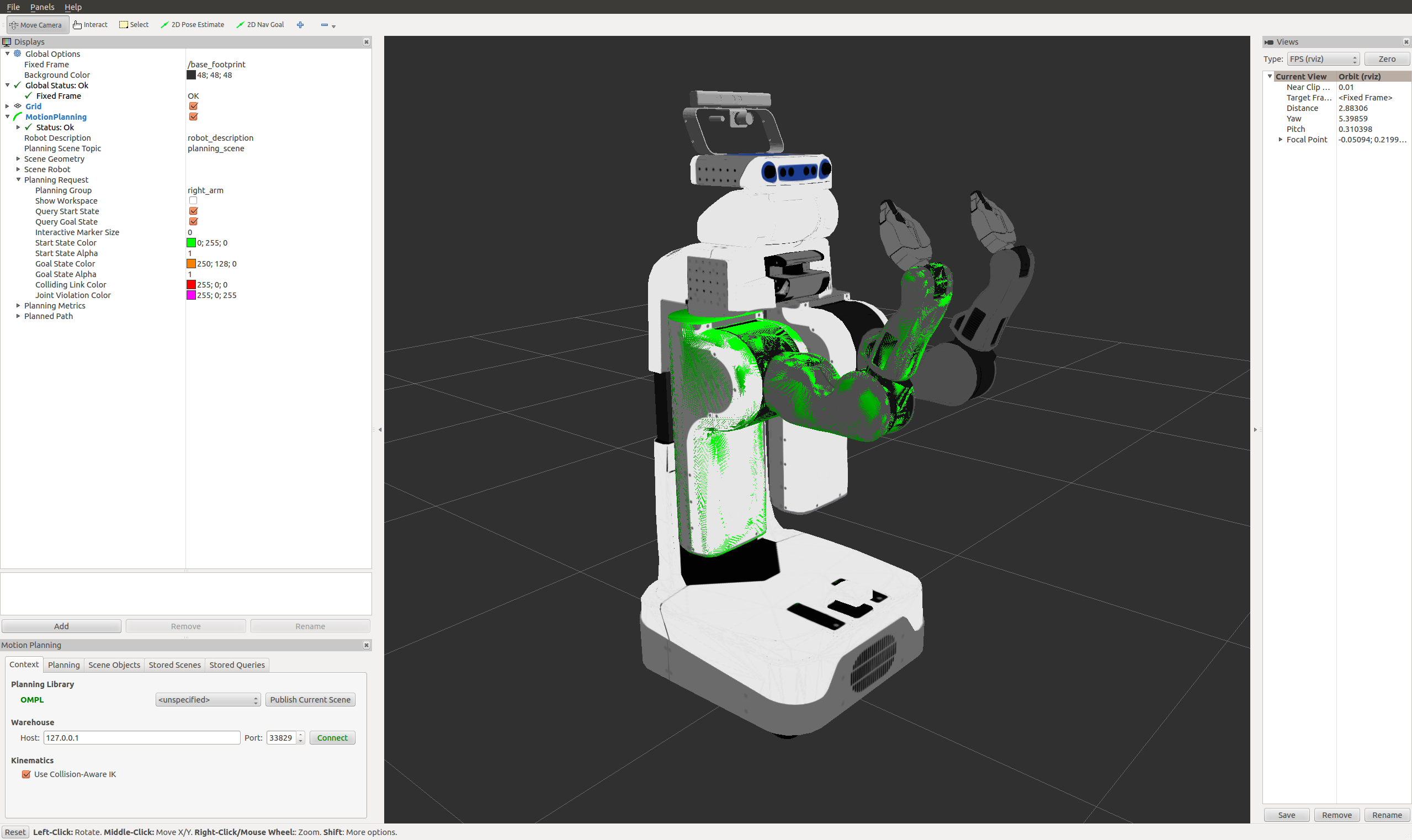The width and height of the screenshot is (1412, 840).
Task: Open the Panels menu
Action: pos(42,7)
